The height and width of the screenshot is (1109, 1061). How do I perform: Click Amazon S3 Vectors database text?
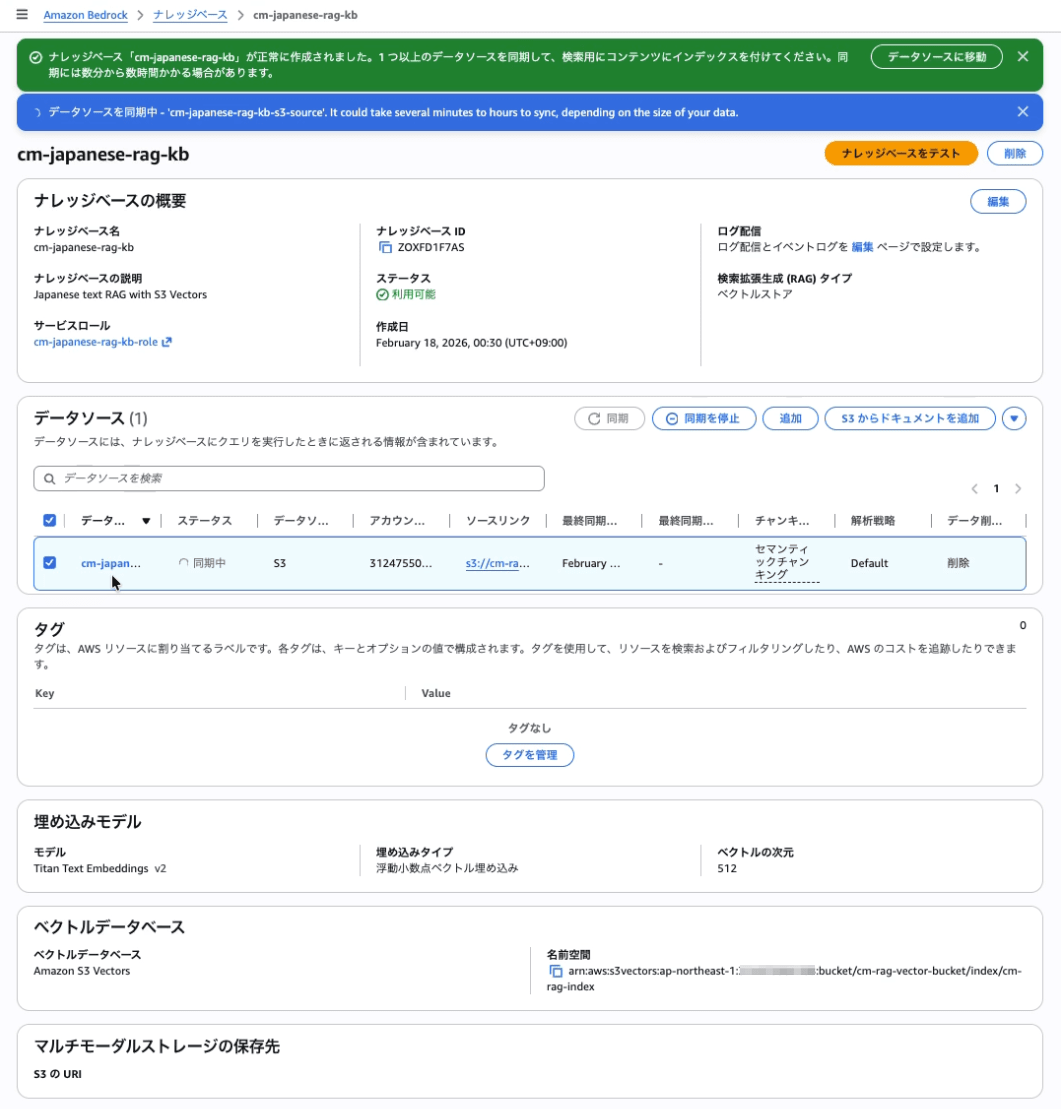(82, 971)
